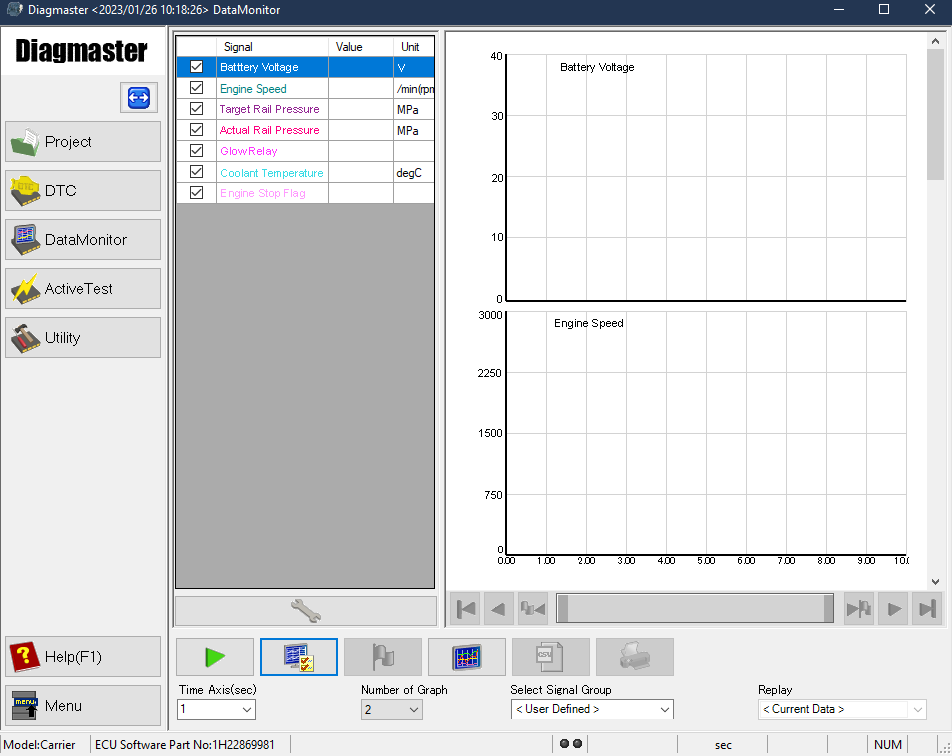Image resolution: width=952 pixels, height=756 pixels.
Task: Jump to the last replay frame
Action: click(x=926, y=608)
